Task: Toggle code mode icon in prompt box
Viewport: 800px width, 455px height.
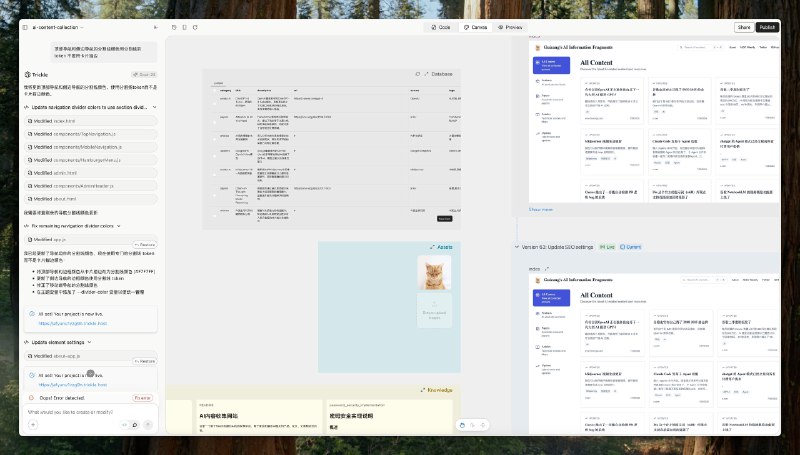Action: click(x=124, y=424)
